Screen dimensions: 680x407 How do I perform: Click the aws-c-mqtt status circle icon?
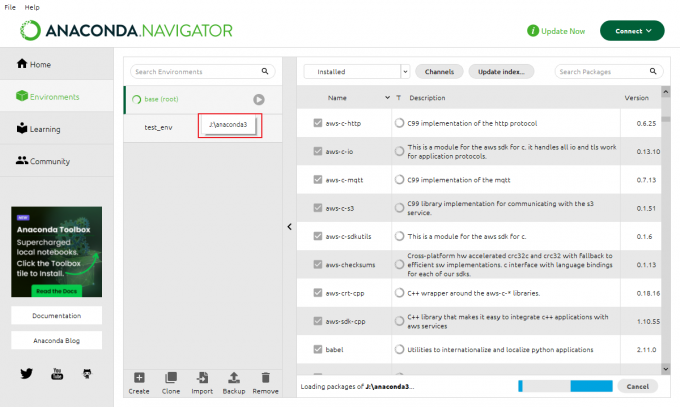pyautogui.click(x=399, y=180)
